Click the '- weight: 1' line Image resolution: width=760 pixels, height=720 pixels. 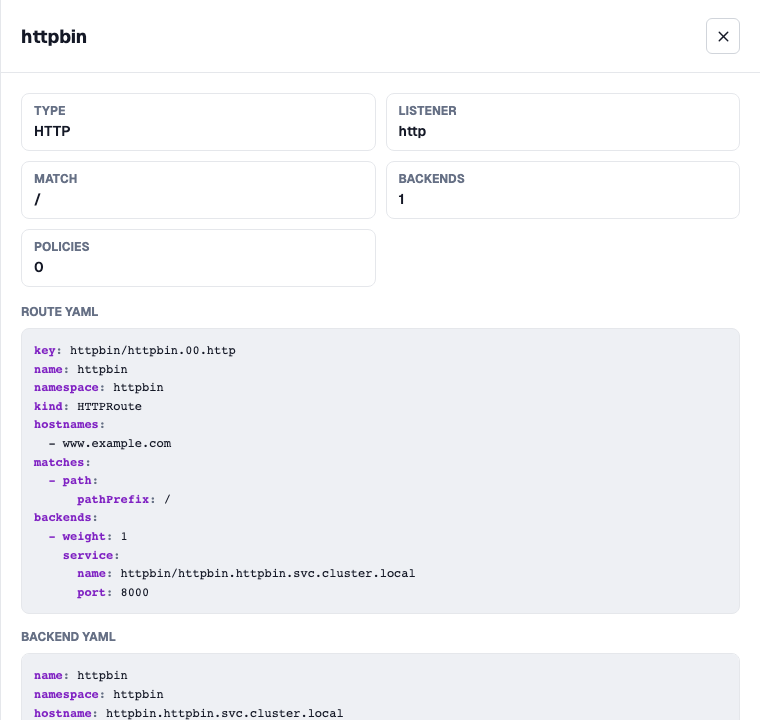click(88, 537)
